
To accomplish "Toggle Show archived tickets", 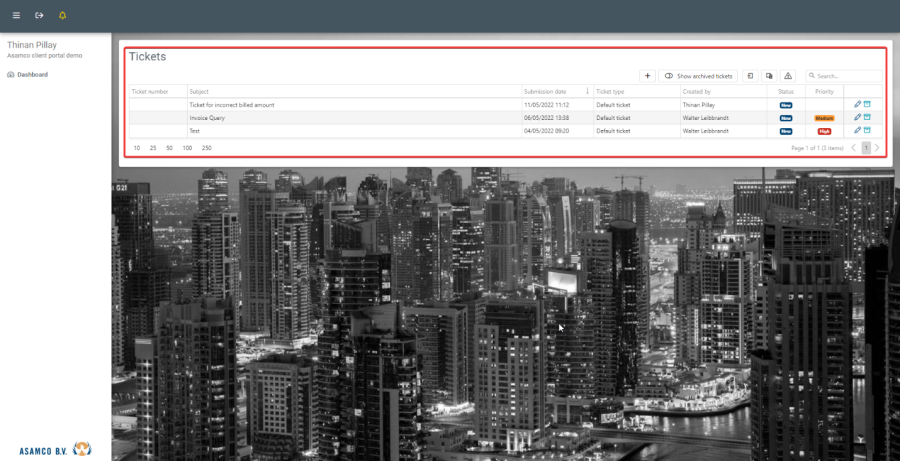I will (x=698, y=76).
